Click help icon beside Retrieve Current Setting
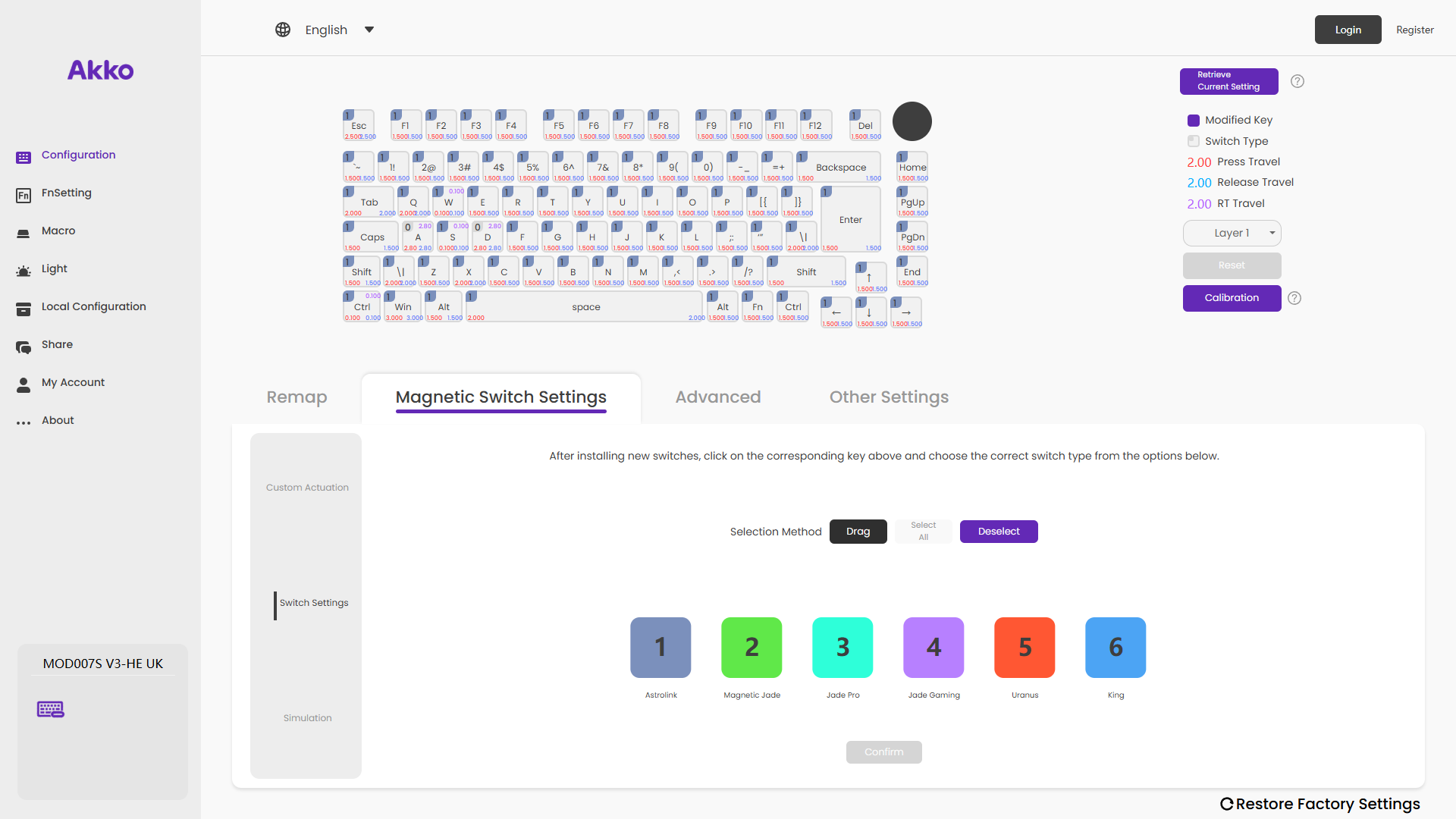This screenshot has height=819, width=1456. point(1298,81)
